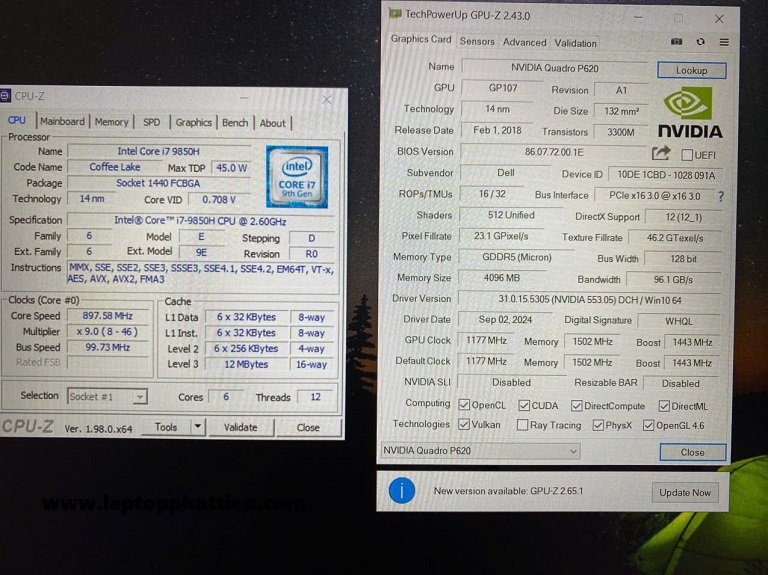Click the Specification field i7-9850H CPU @ 2.60GHz

click(200, 221)
